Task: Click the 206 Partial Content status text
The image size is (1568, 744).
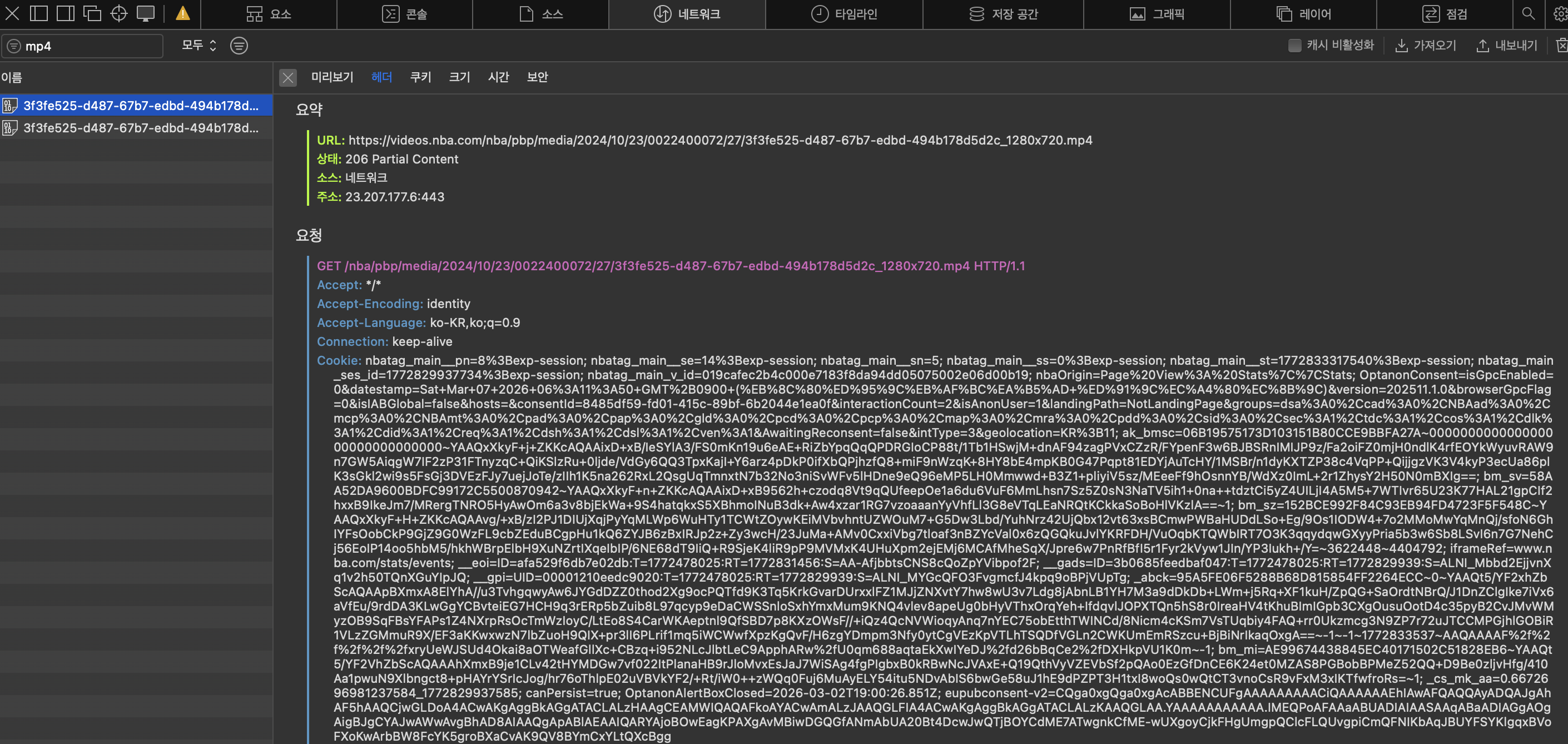Action: [402, 159]
